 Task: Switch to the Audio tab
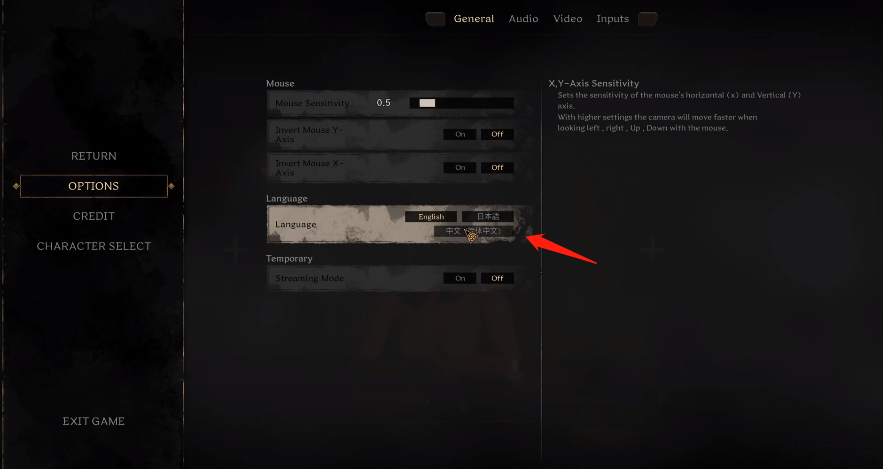point(523,19)
